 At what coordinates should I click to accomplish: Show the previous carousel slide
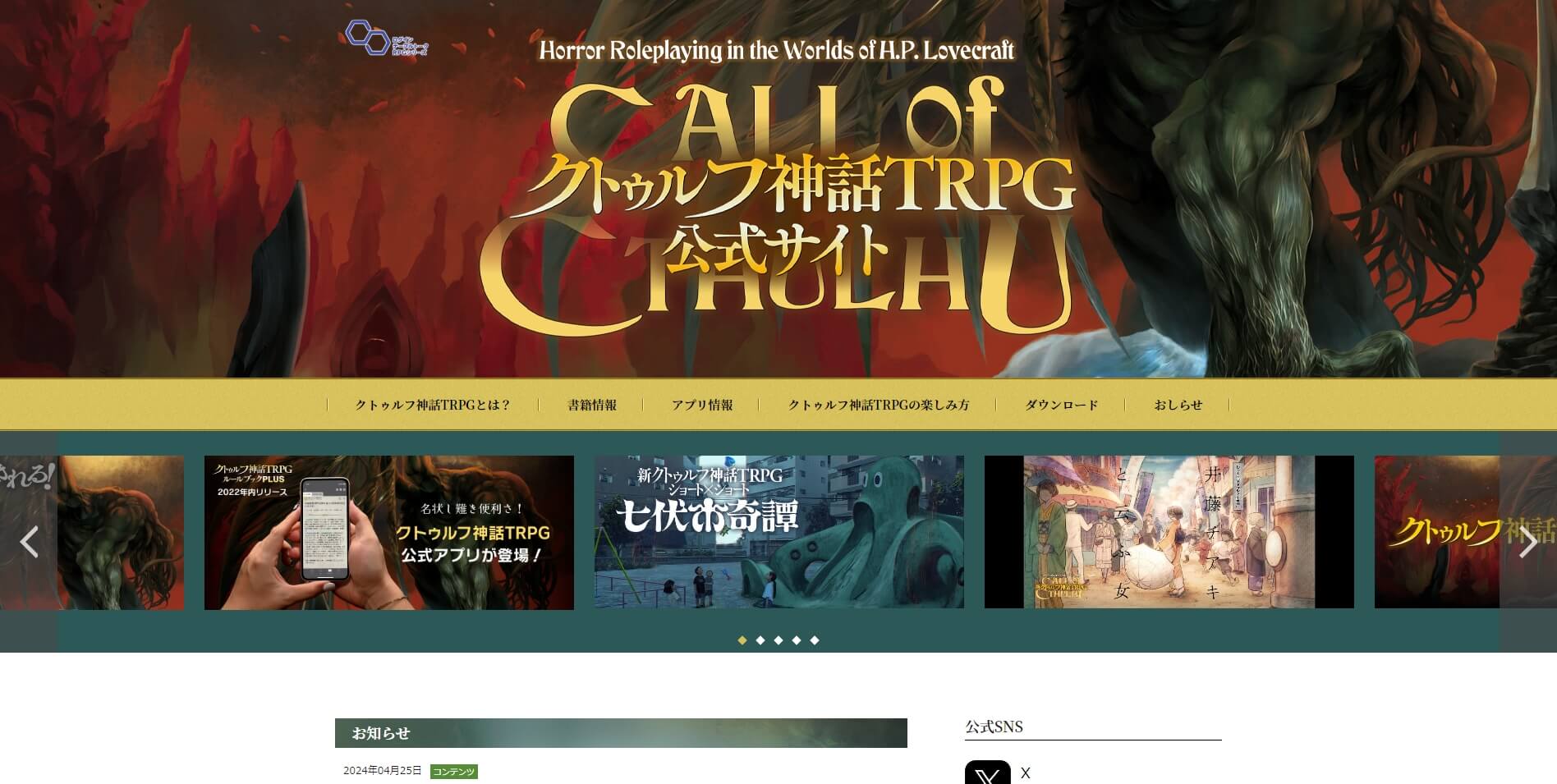coord(29,542)
